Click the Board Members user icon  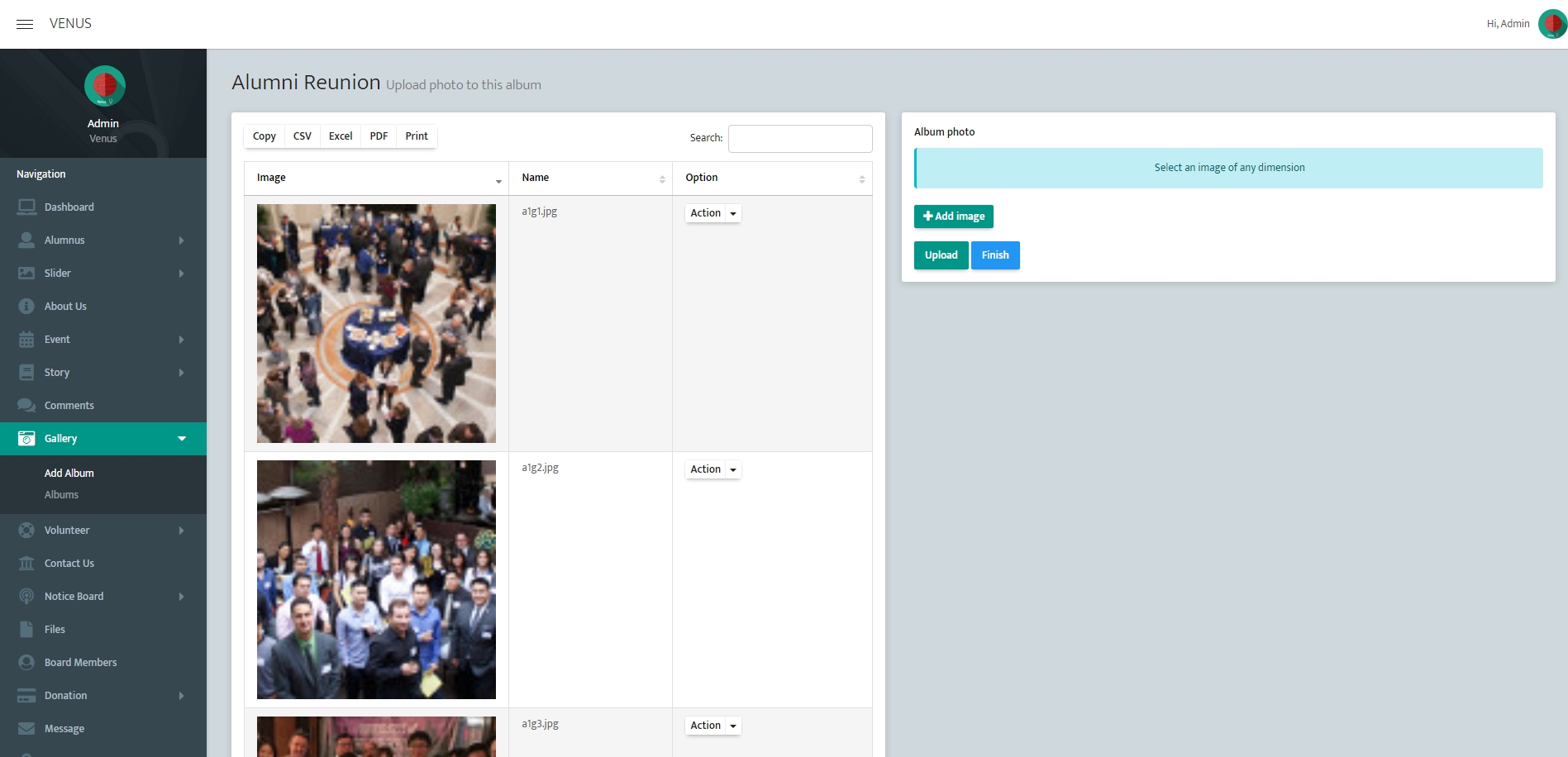click(x=26, y=662)
